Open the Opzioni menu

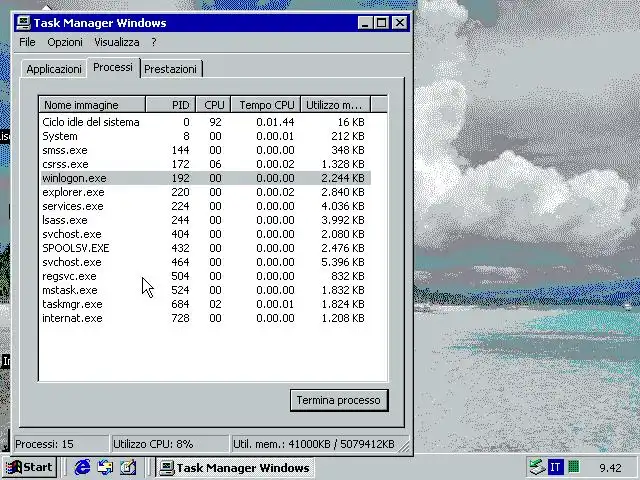pos(65,42)
